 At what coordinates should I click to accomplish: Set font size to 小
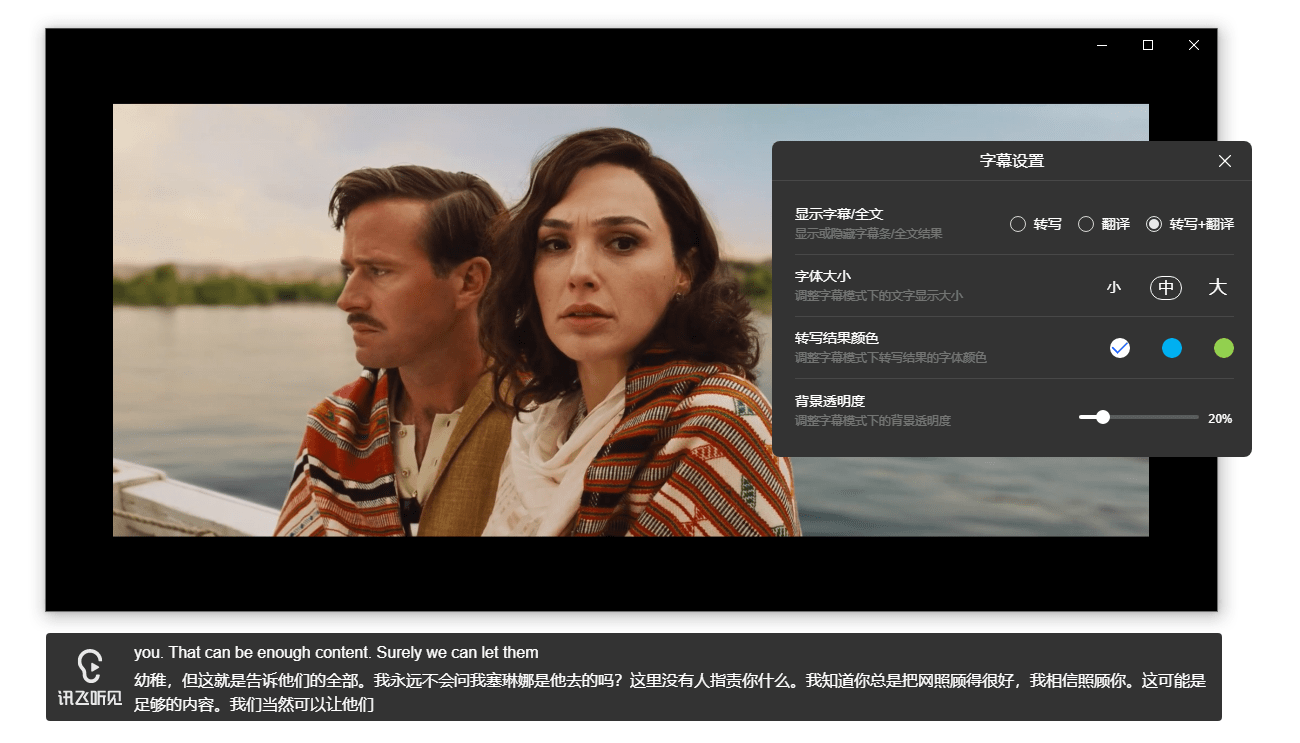pyautogui.click(x=1114, y=288)
